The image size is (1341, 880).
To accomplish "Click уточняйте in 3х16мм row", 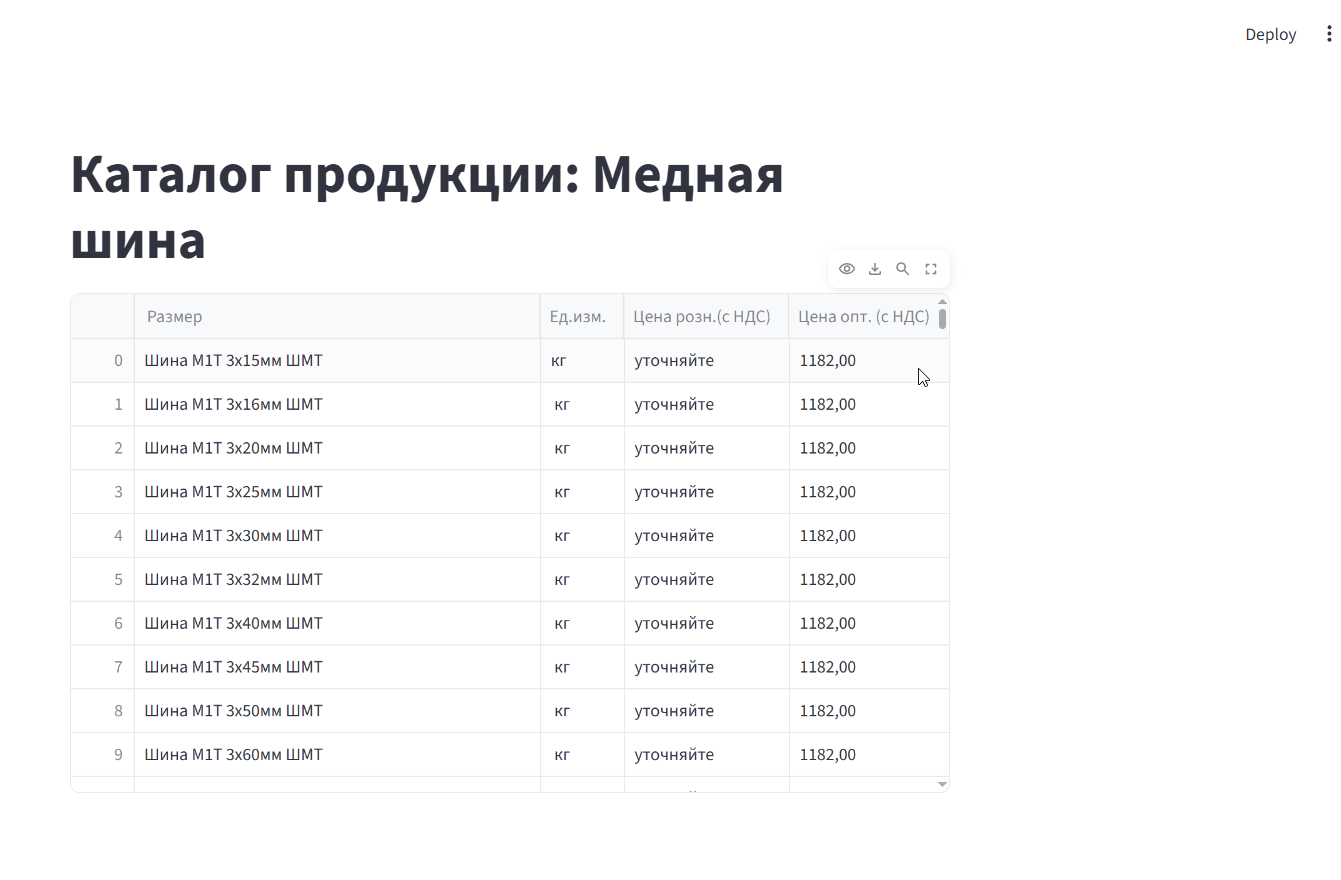I will point(706,405).
